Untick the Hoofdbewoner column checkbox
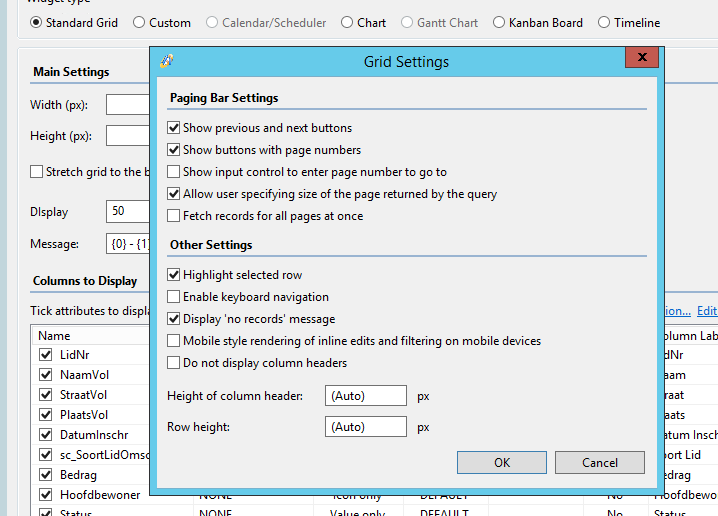 click(46, 495)
